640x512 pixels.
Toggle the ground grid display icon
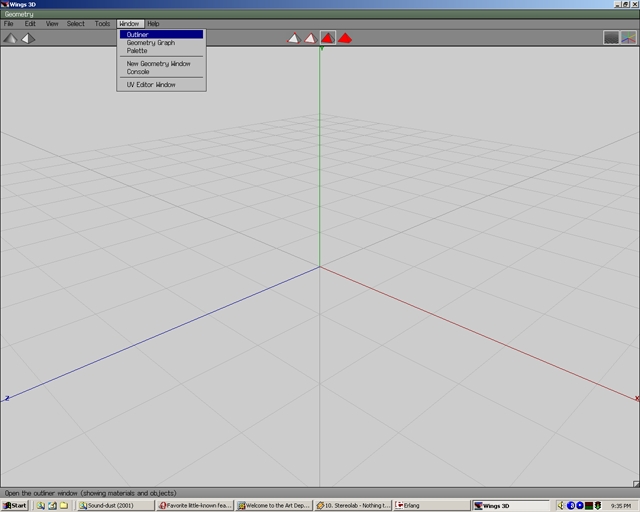[611, 38]
